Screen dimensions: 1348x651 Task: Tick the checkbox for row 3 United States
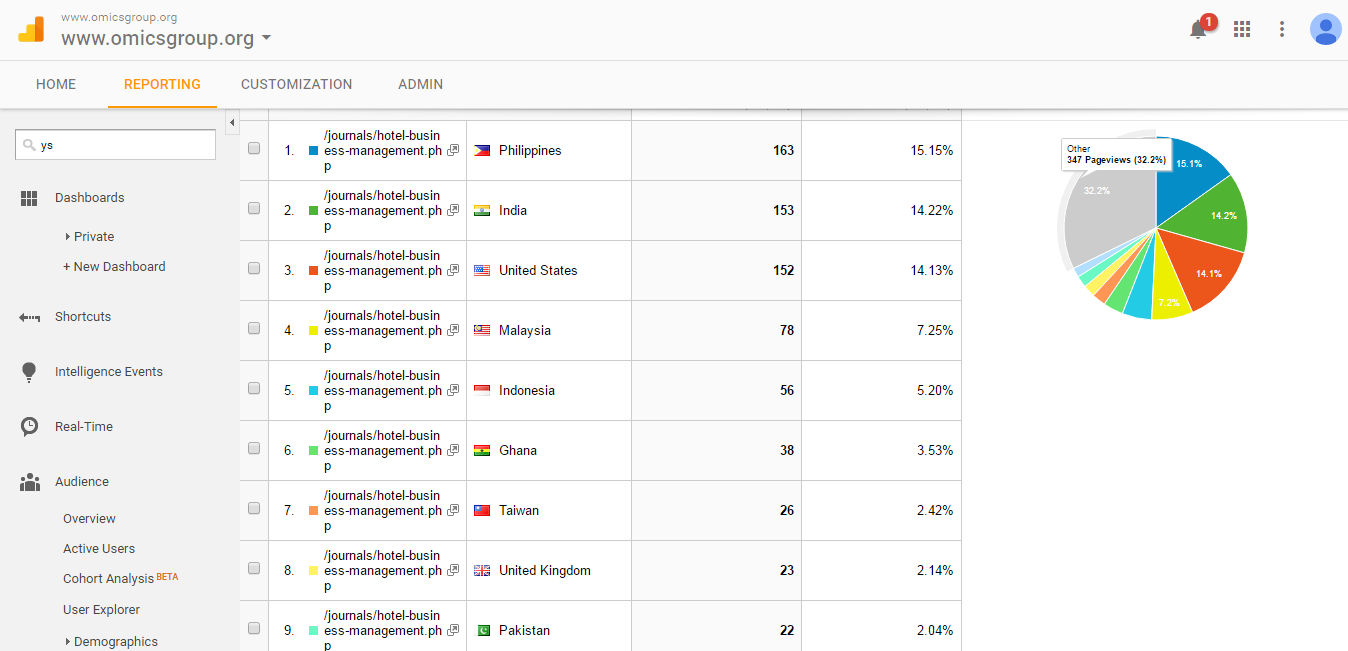(254, 268)
